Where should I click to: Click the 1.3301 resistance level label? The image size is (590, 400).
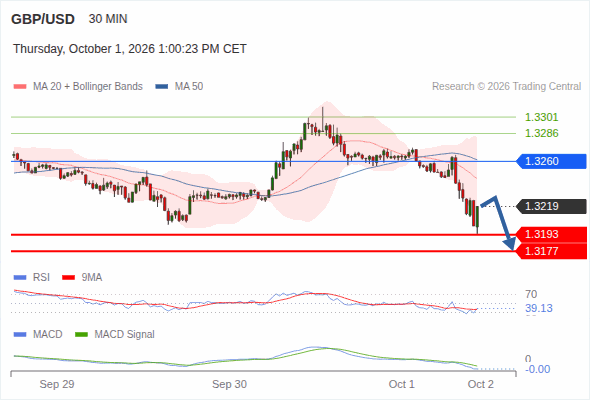pyautogui.click(x=541, y=117)
